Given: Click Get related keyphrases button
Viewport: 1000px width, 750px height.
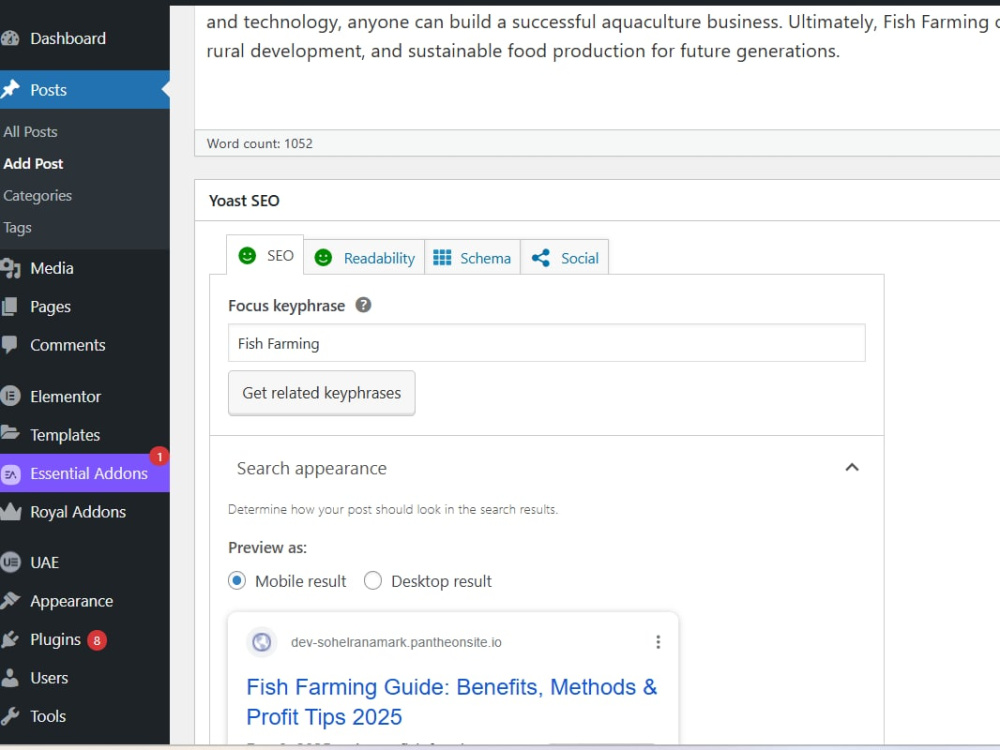Looking at the screenshot, I should pyautogui.click(x=321, y=393).
